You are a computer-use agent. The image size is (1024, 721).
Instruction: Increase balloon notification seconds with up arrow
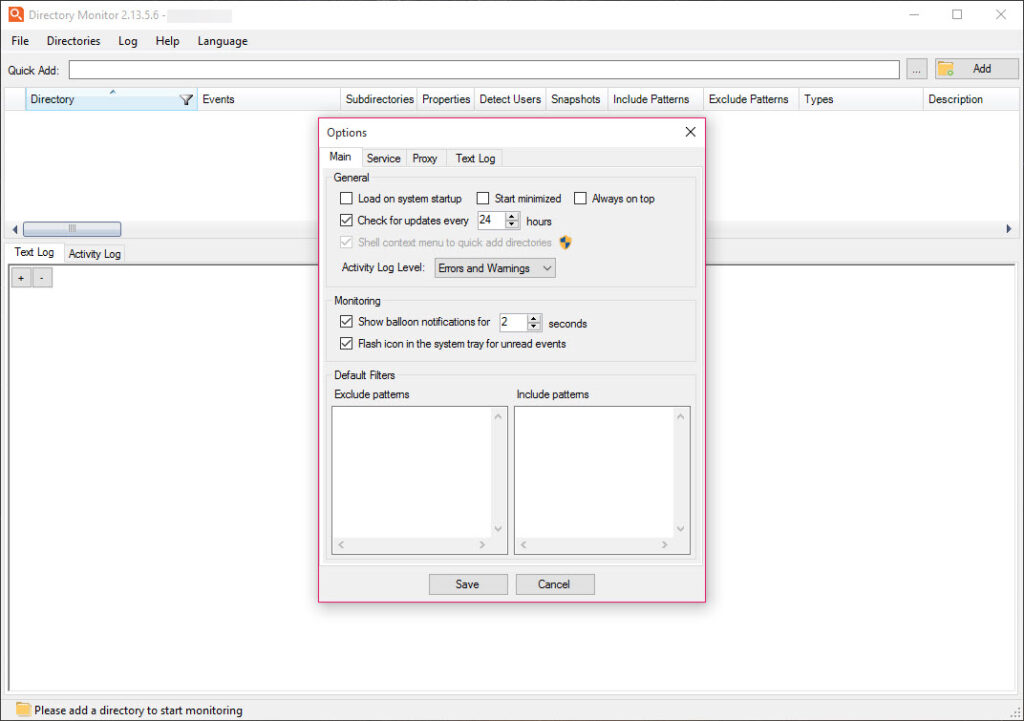(534, 318)
